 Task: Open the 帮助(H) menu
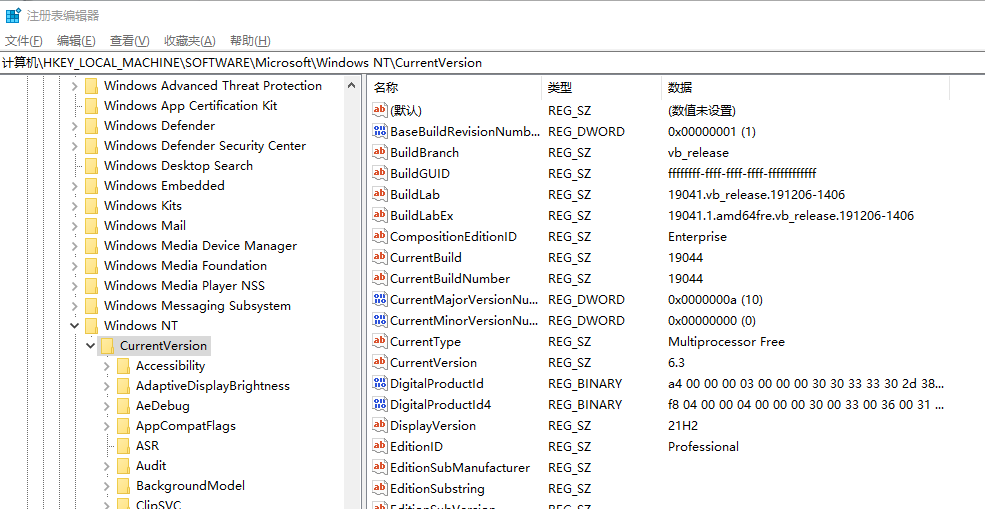click(250, 41)
